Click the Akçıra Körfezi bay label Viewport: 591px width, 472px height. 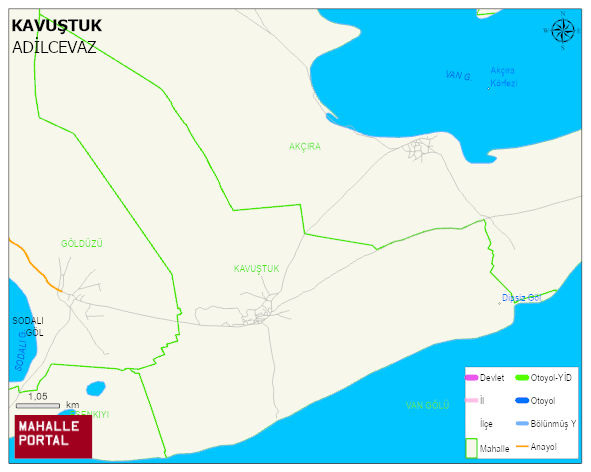[504, 77]
